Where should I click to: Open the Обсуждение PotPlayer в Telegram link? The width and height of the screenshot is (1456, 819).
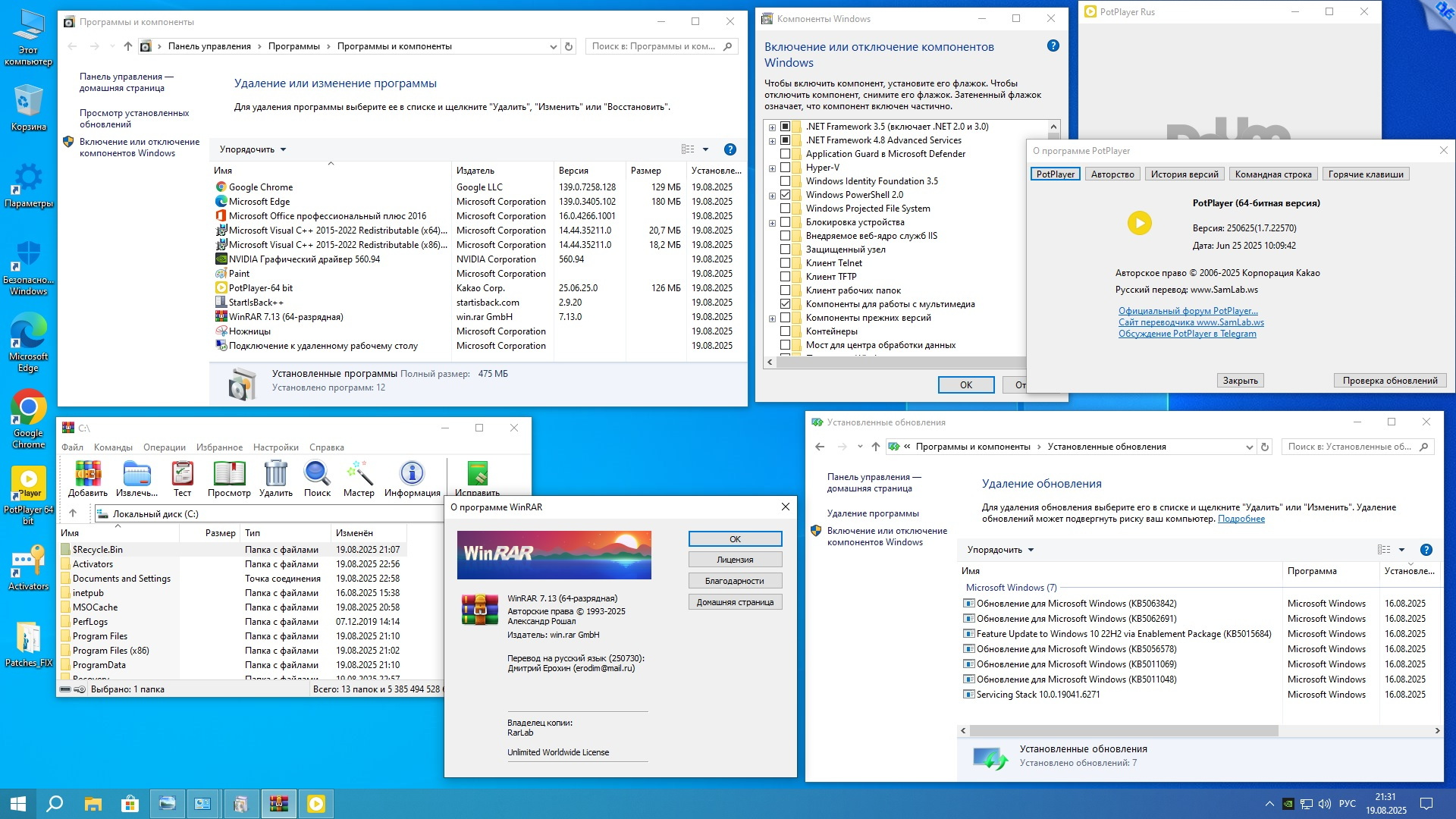pyautogui.click(x=1187, y=334)
